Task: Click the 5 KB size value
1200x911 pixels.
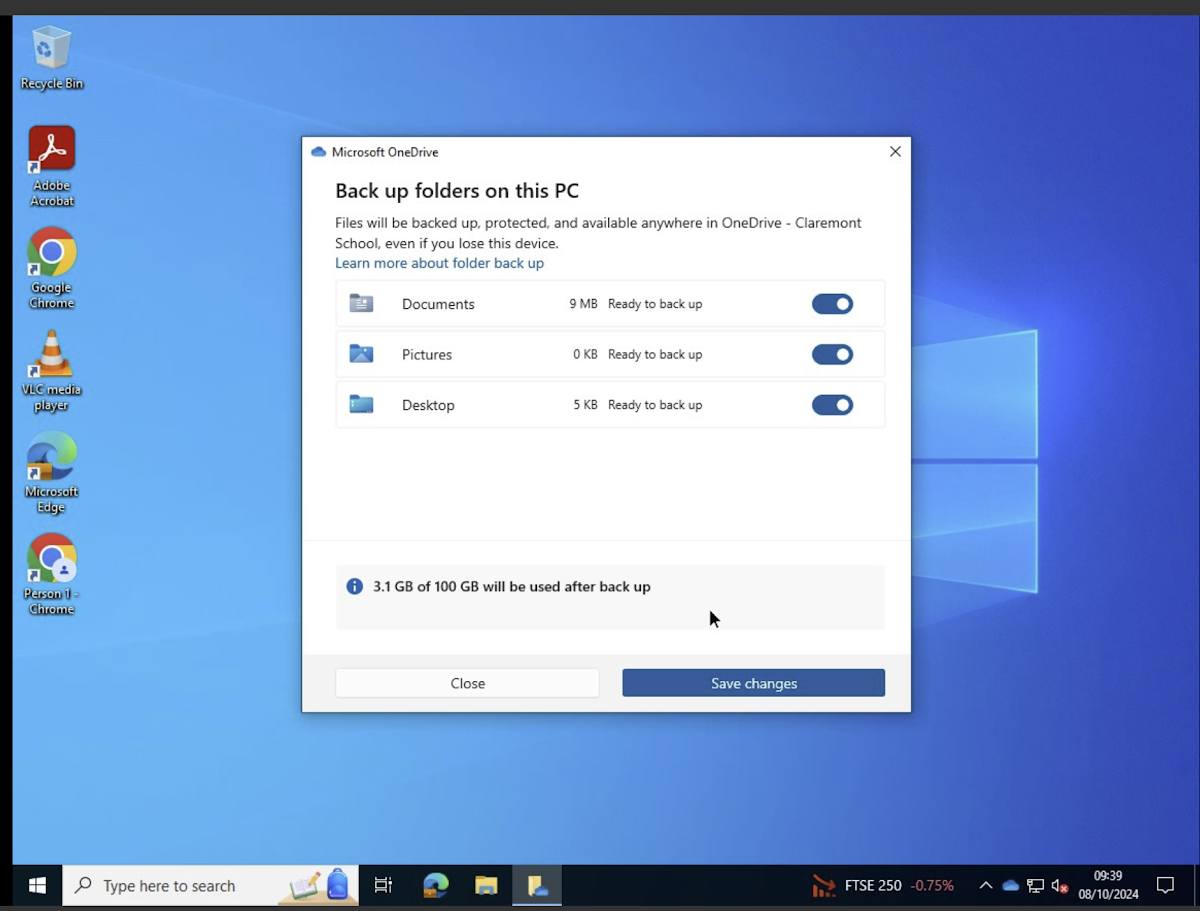Action: [x=585, y=405]
